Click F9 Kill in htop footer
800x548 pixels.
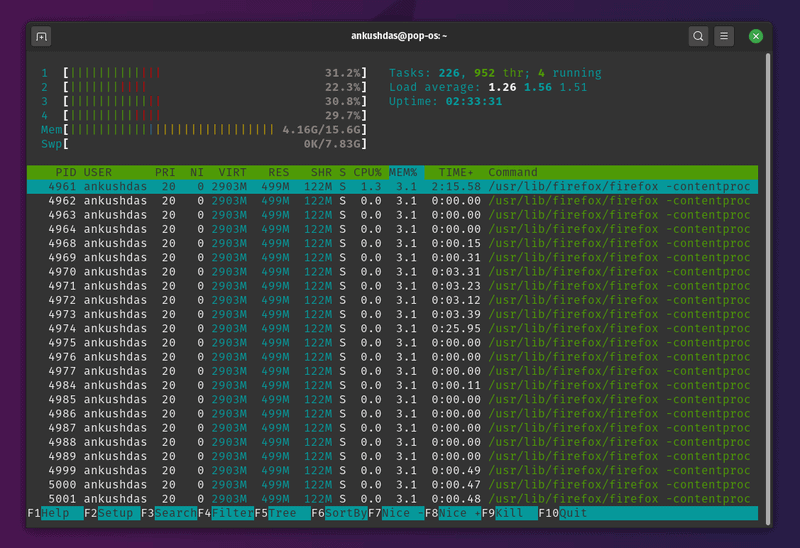coord(509,513)
